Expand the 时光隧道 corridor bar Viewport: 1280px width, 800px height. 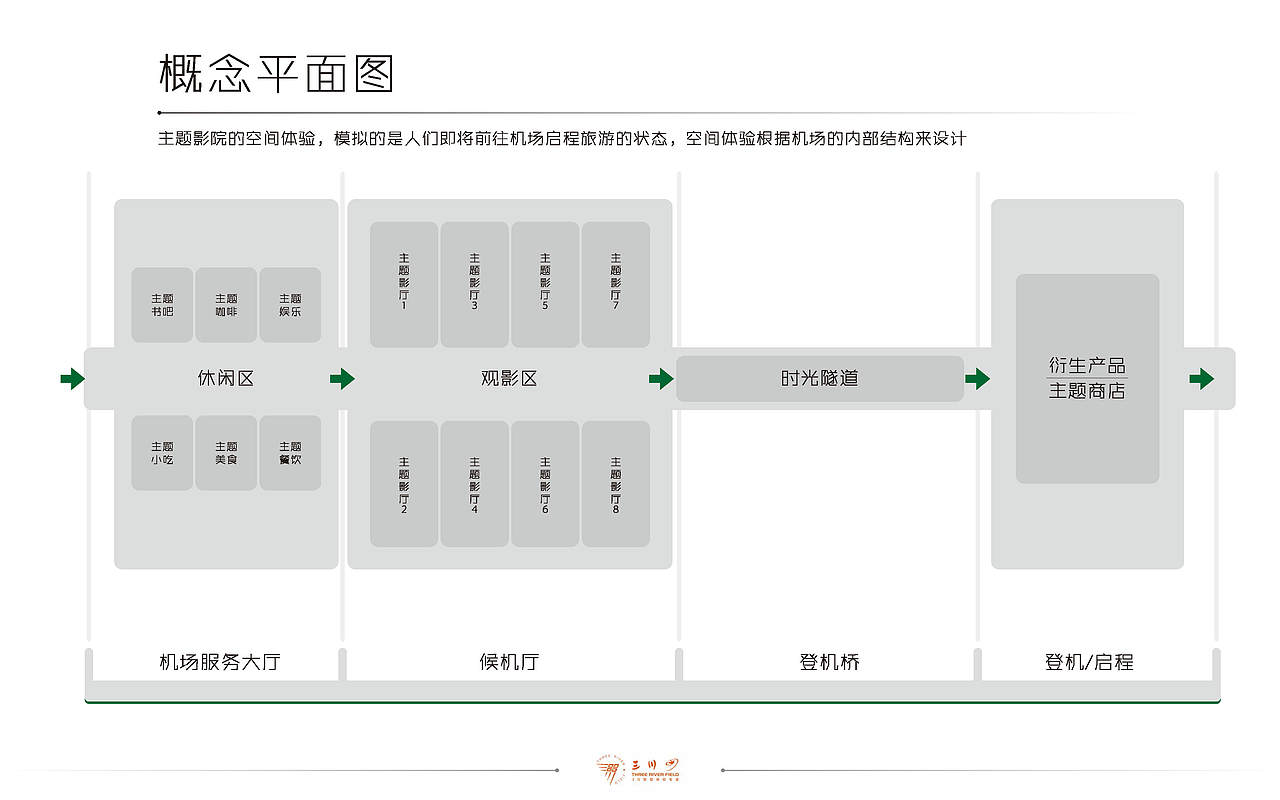(820, 378)
